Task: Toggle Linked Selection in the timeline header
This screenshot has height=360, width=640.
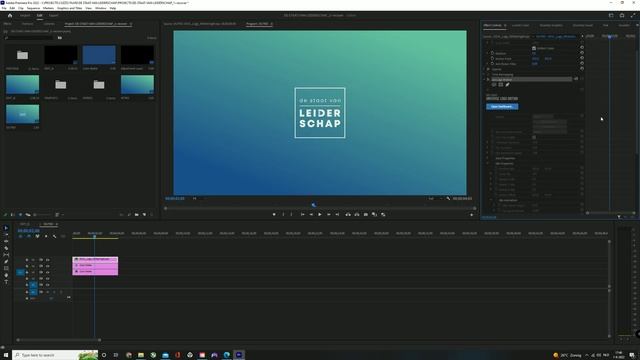Action: 37,236
